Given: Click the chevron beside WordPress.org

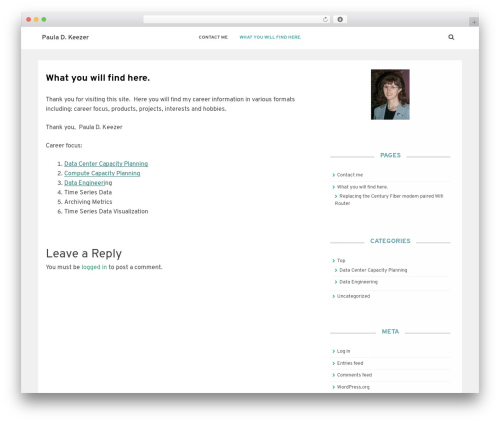Looking at the screenshot, I should 334,387.
